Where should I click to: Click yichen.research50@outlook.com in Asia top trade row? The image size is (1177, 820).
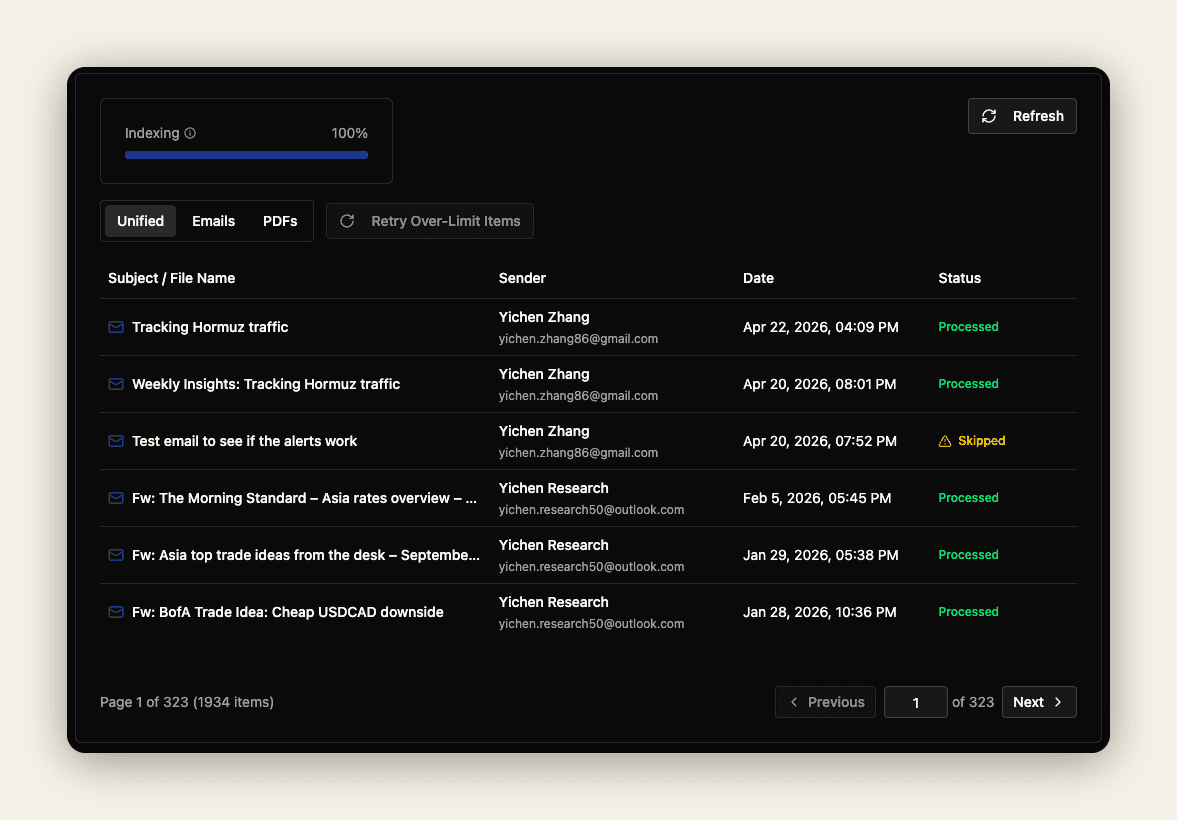592,567
